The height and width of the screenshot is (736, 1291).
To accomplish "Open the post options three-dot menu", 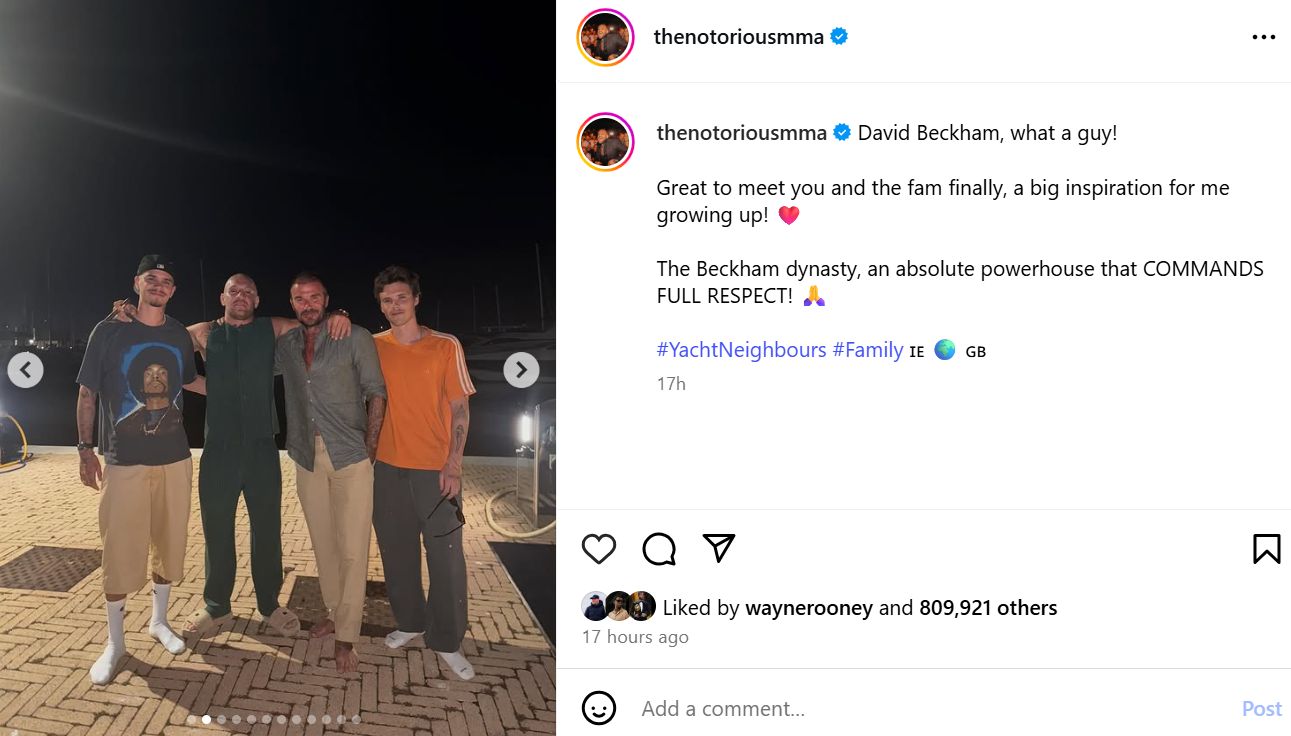I will pos(1264,37).
